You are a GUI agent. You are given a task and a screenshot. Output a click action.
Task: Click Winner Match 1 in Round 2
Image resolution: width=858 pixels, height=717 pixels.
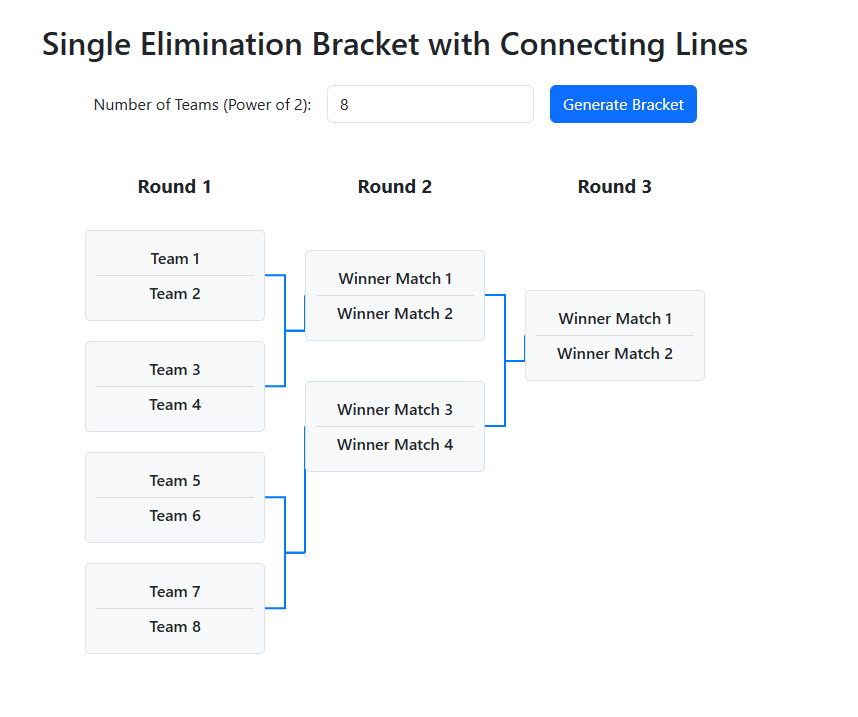[395, 278]
